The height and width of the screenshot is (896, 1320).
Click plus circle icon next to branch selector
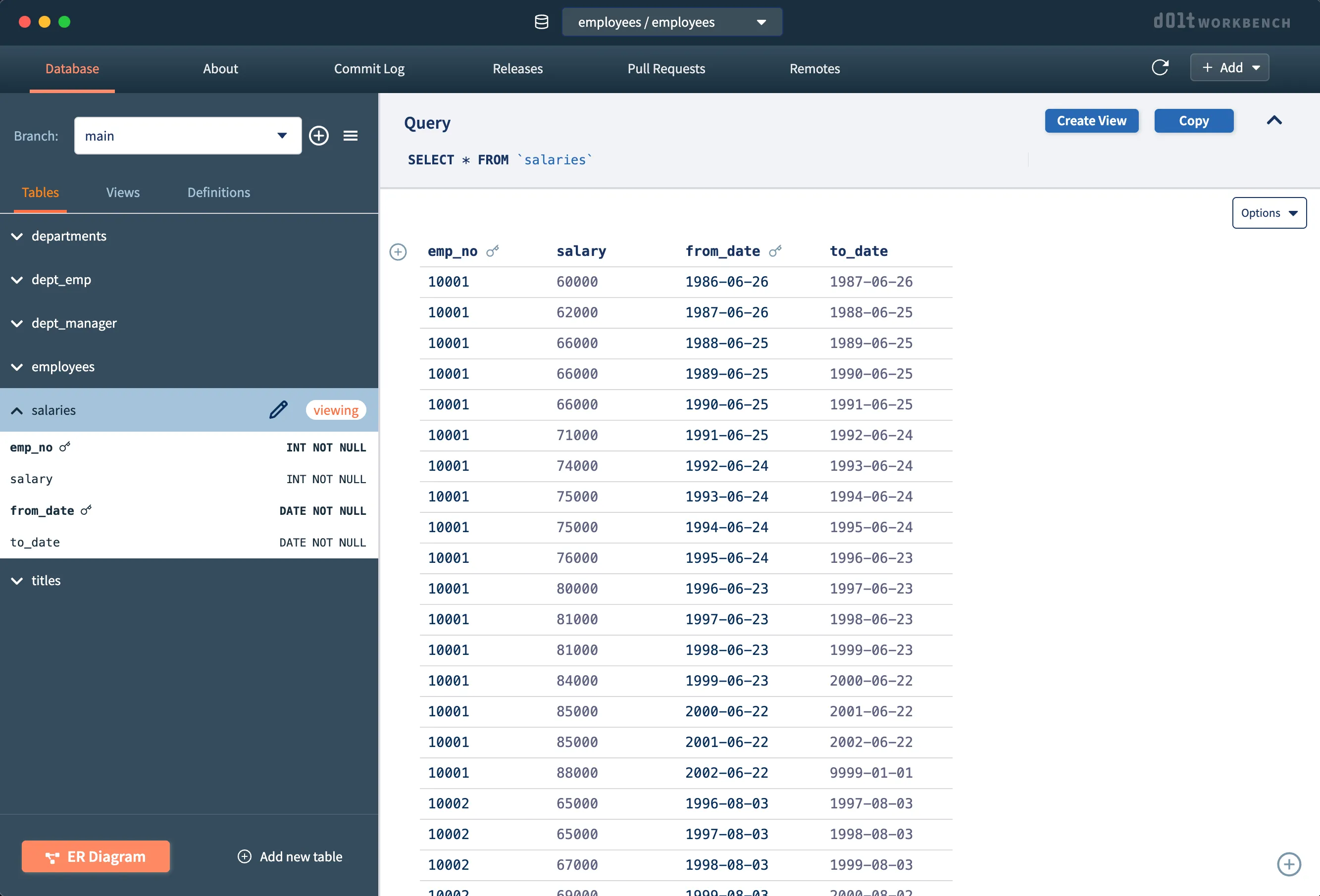click(319, 136)
